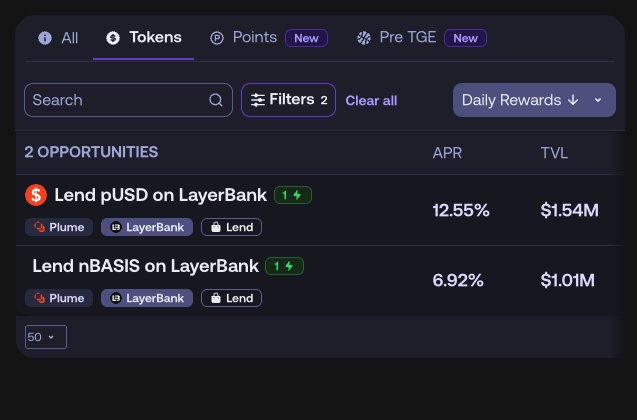
Task: Click the green 1 rewards badge on pUSD row
Action: (x=293, y=195)
